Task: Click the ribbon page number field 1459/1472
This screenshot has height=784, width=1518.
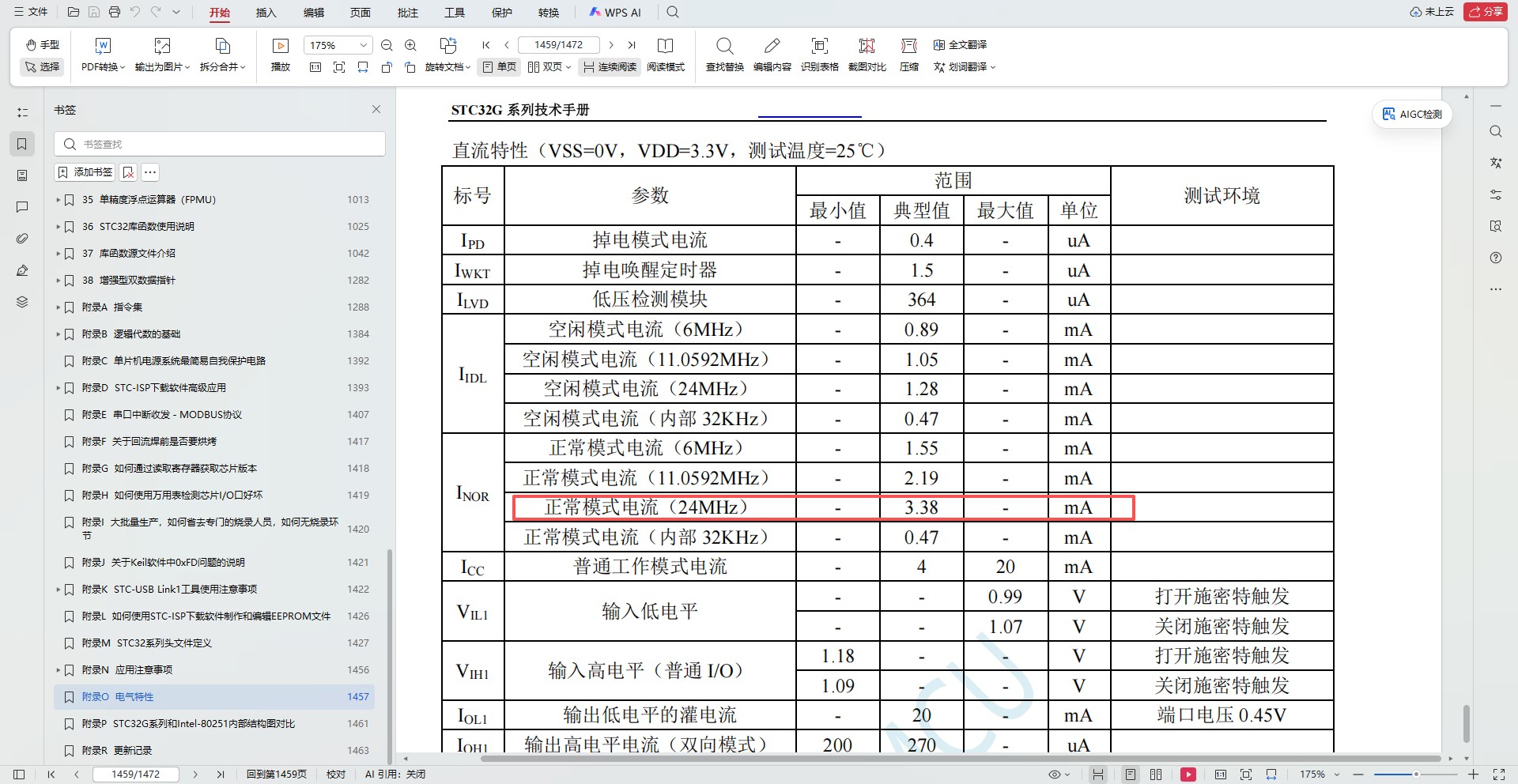Action: tap(558, 45)
